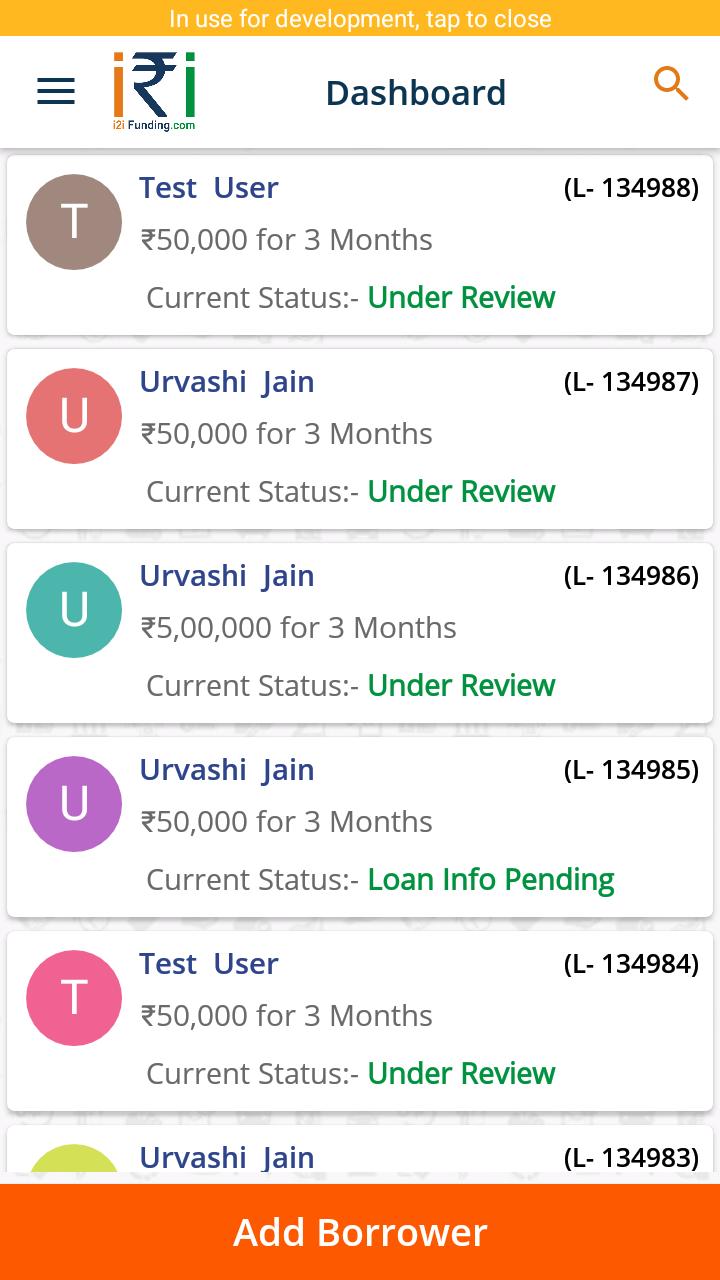Tap Under Review status on loan L-134984
This screenshot has width=720, height=1280.
click(461, 1074)
